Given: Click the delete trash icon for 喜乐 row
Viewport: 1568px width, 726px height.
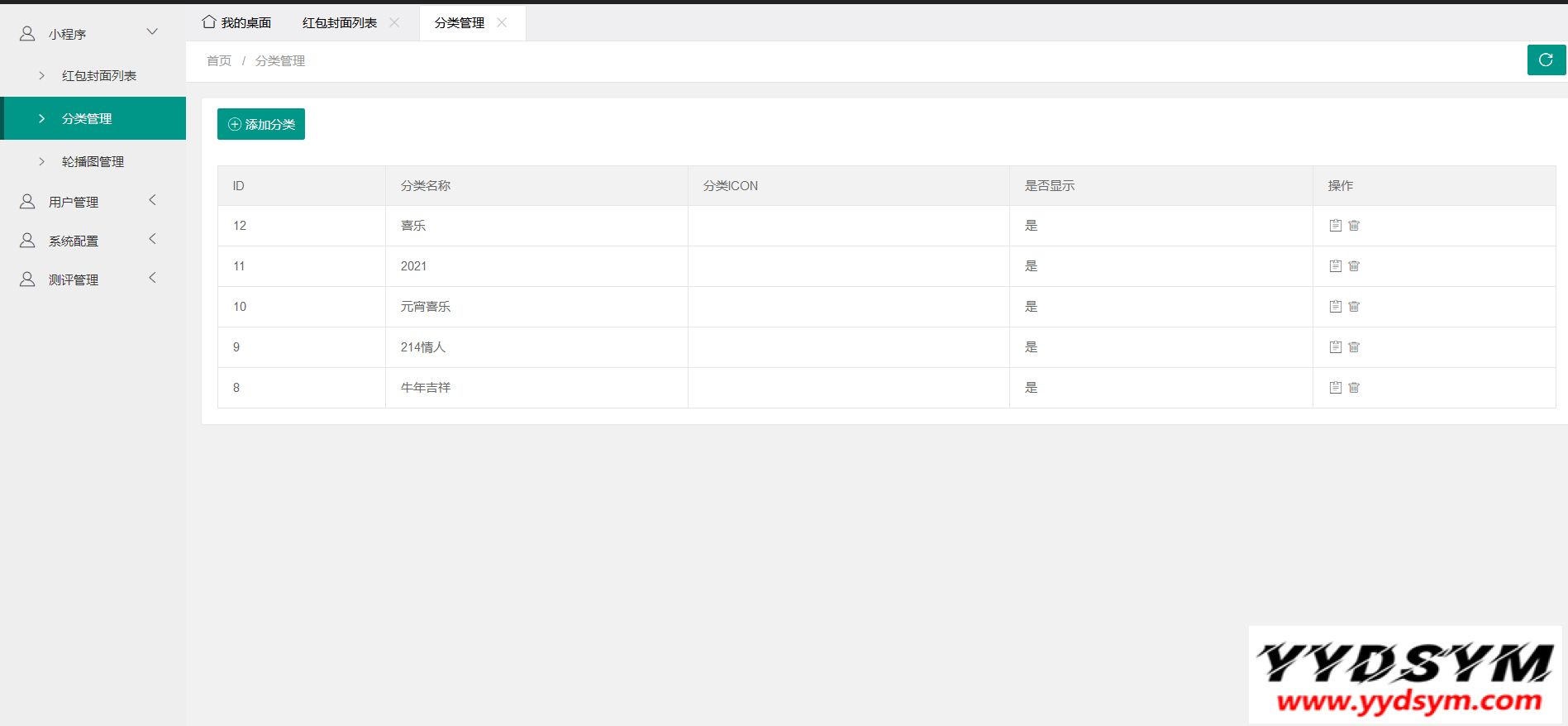Looking at the screenshot, I should click(1354, 226).
